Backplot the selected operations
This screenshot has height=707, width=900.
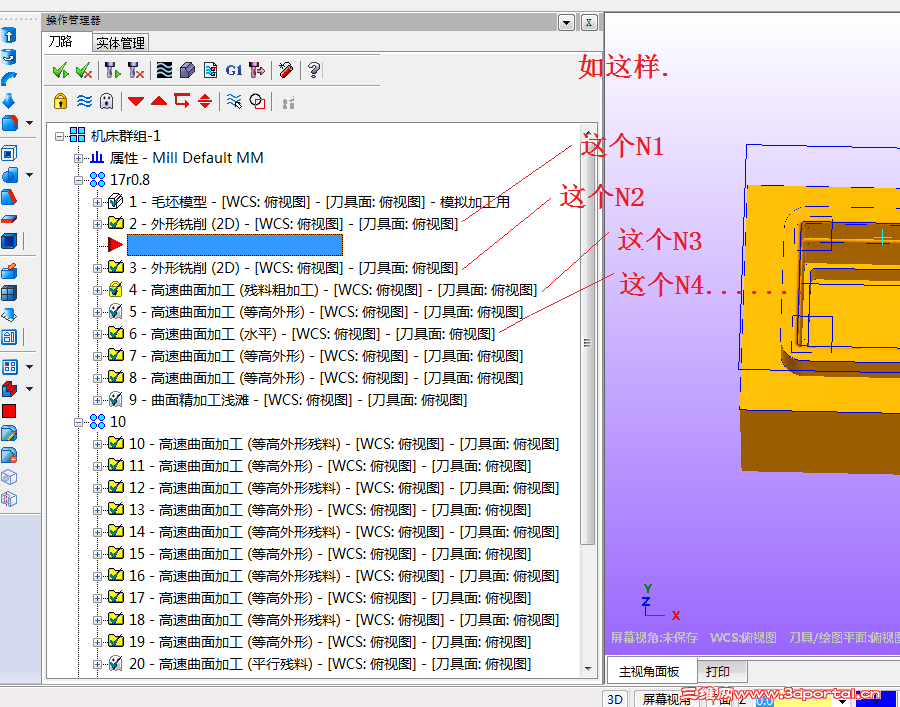pos(164,71)
